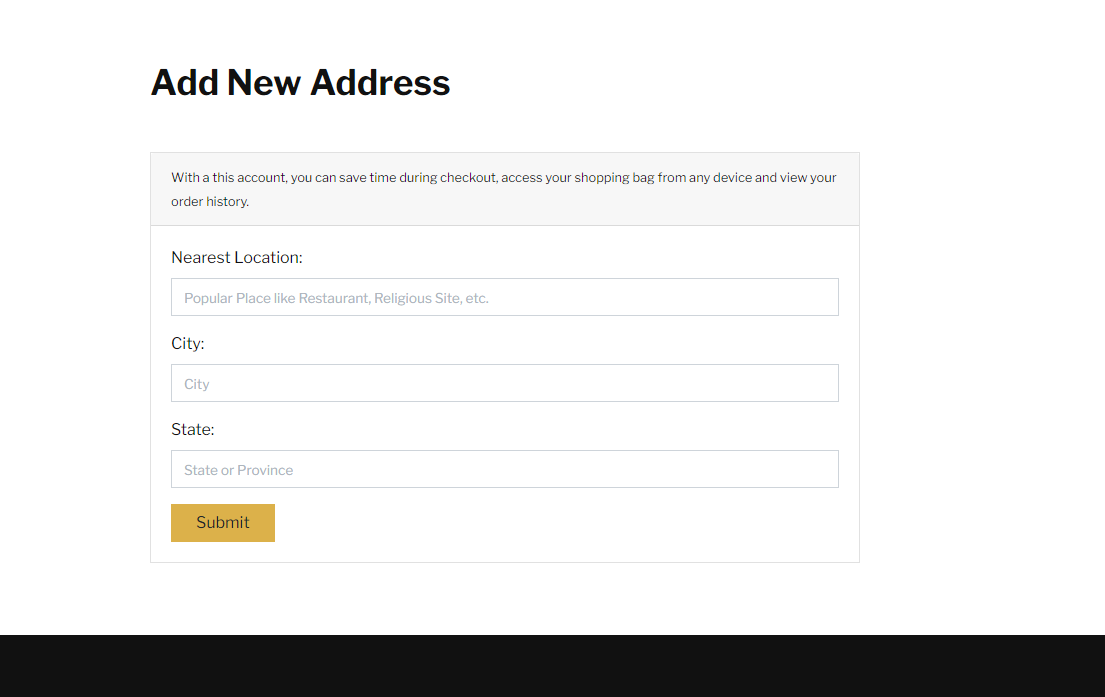Click the State label
1105x697 pixels.
(x=192, y=429)
